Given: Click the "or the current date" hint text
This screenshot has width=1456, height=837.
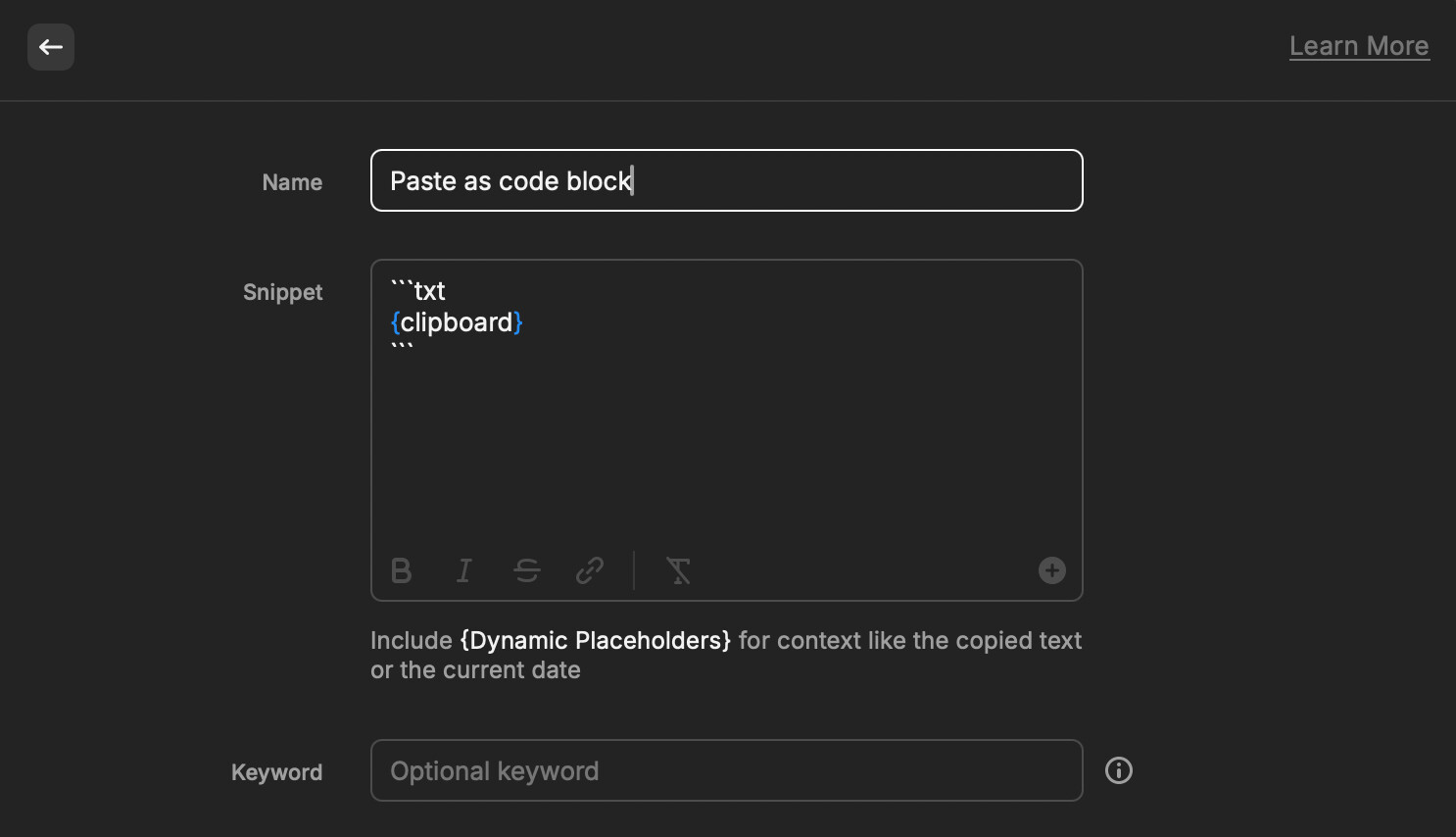Looking at the screenshot, I should (x=475, y=670).
